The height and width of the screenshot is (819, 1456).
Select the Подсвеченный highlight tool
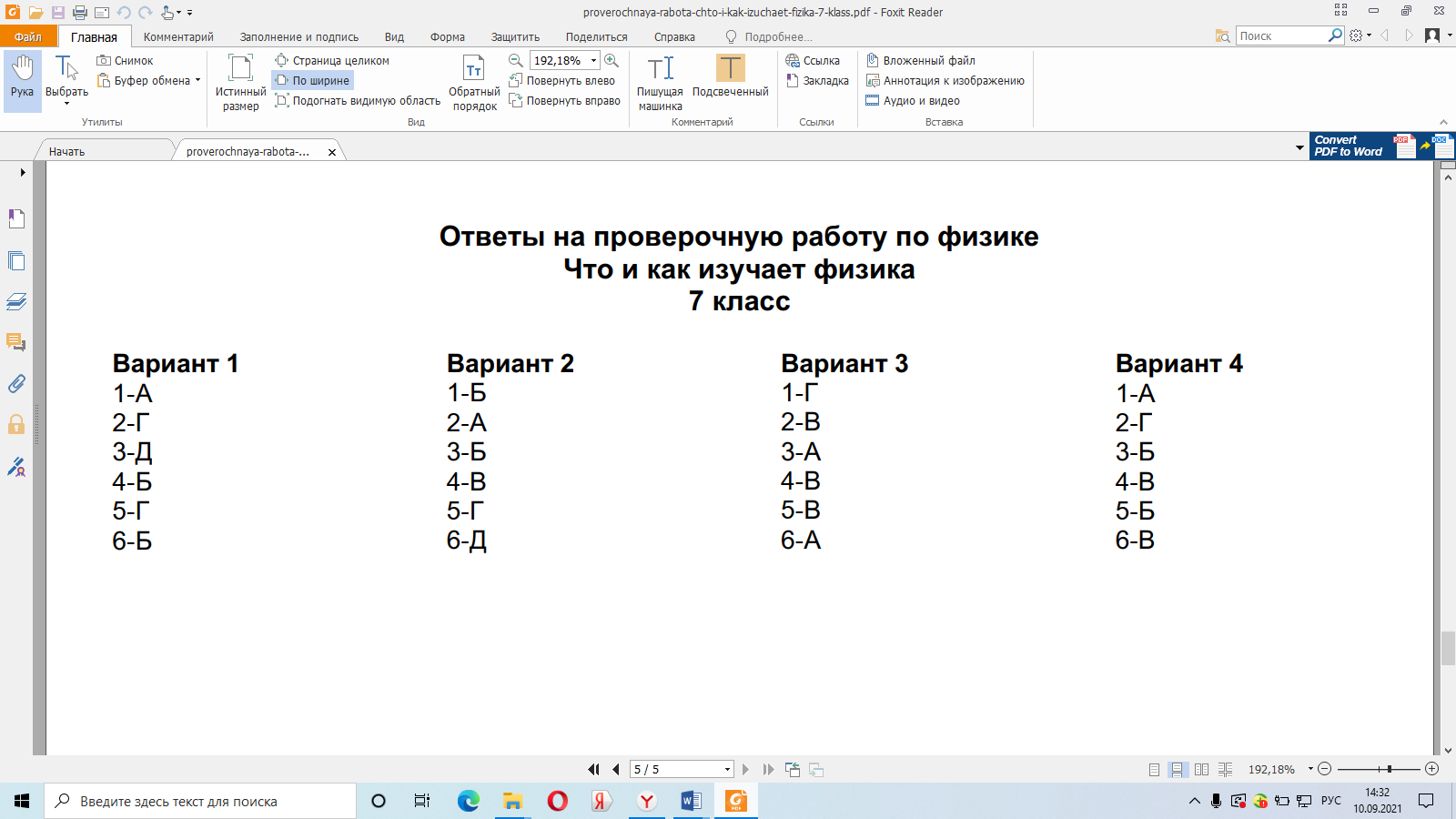[x=730, y=76]
